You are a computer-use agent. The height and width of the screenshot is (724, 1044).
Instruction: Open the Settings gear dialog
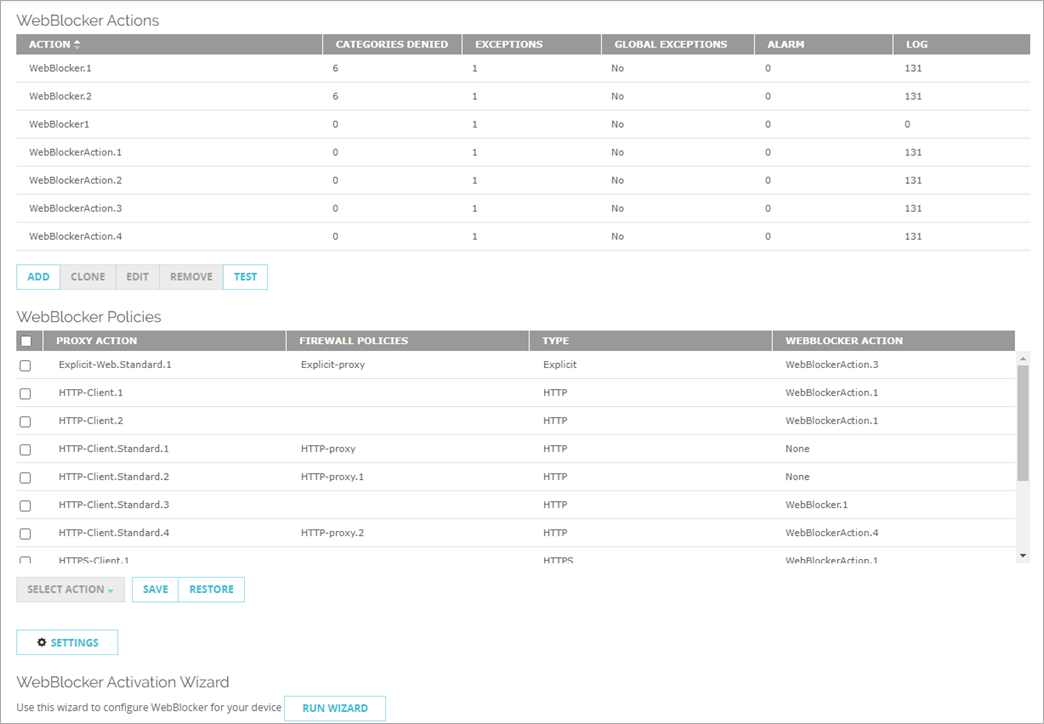click(x=67, y=642)
